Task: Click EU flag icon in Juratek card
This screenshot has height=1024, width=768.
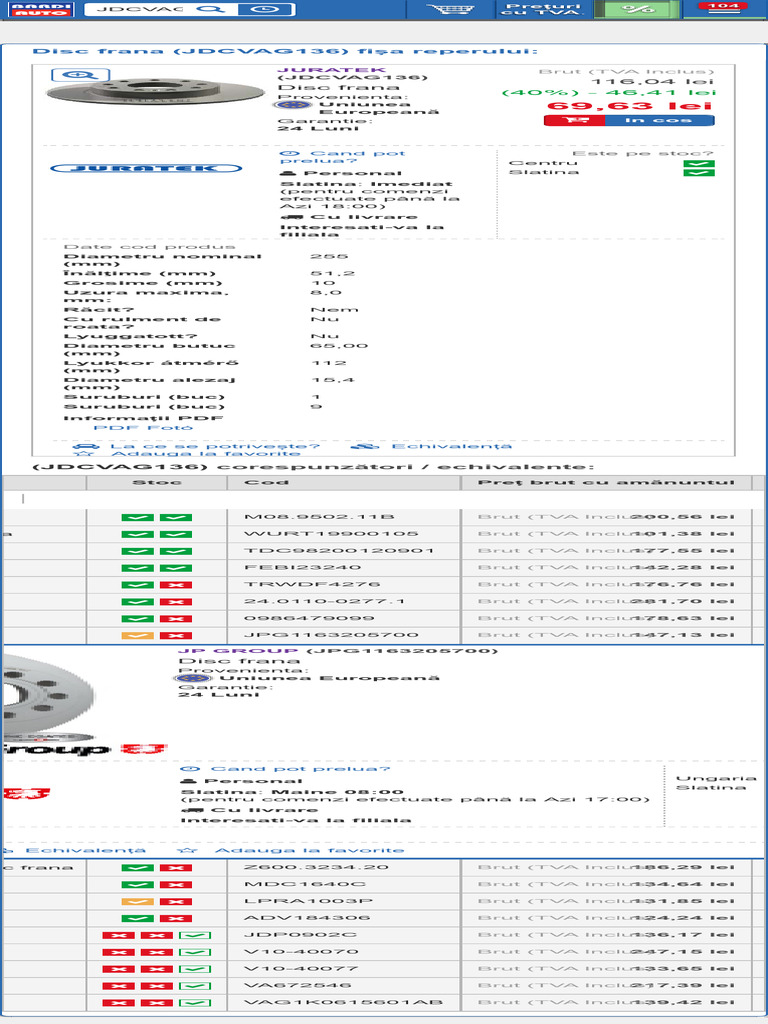Action: click(291, 104)
